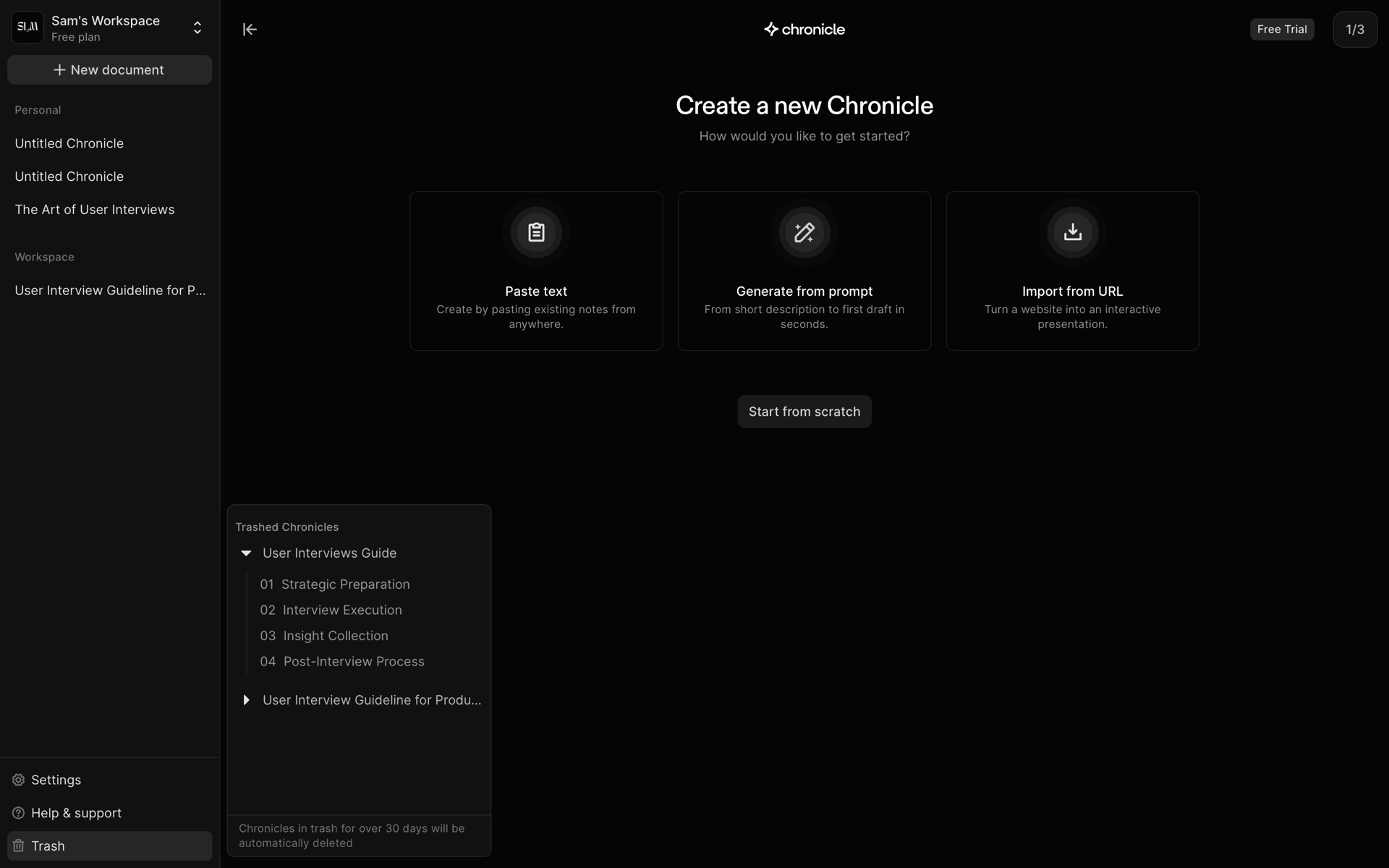Expand User Interview Guideline for Produ... triangle
This screenshot has height=868, width=1389.
click(x=246, y=700)
